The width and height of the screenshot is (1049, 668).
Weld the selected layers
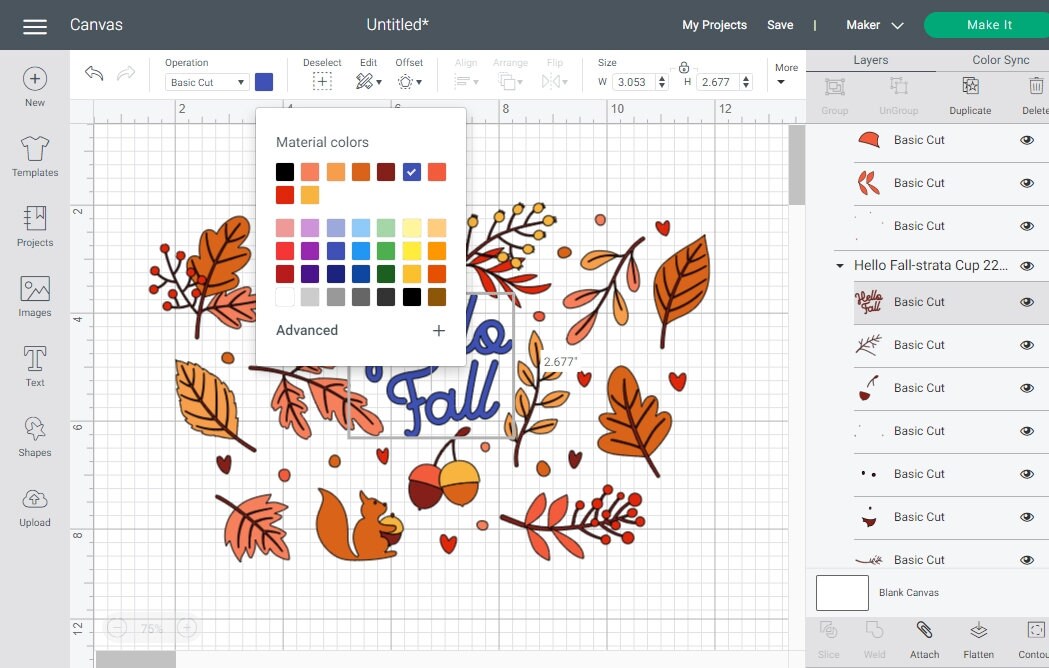(x=874, y=637)
